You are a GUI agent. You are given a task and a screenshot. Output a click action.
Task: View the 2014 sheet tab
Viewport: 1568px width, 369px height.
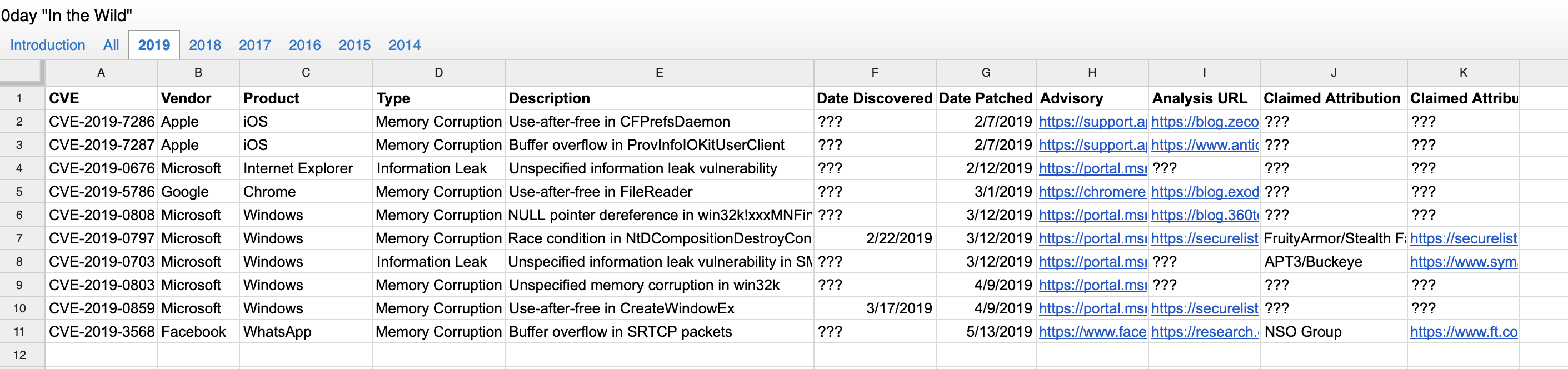[x=404, y=45]
